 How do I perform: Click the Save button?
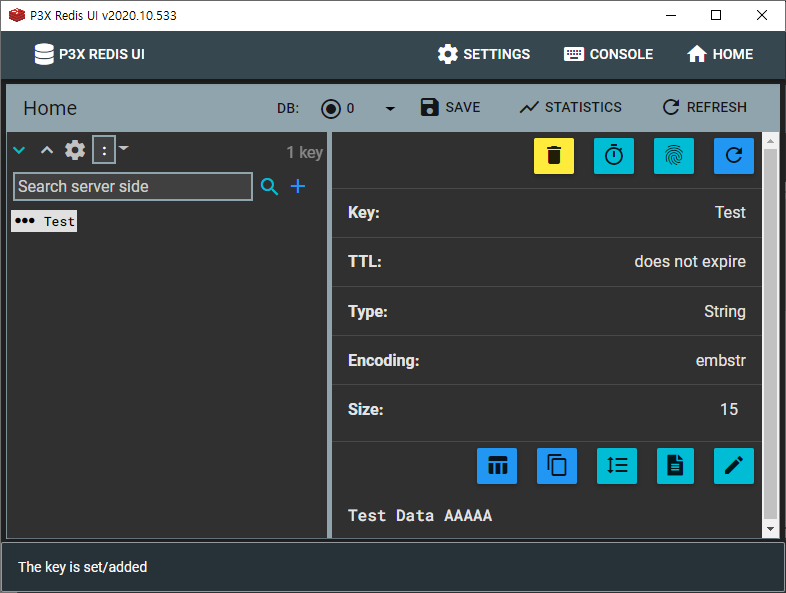click(x=450, y=107)
